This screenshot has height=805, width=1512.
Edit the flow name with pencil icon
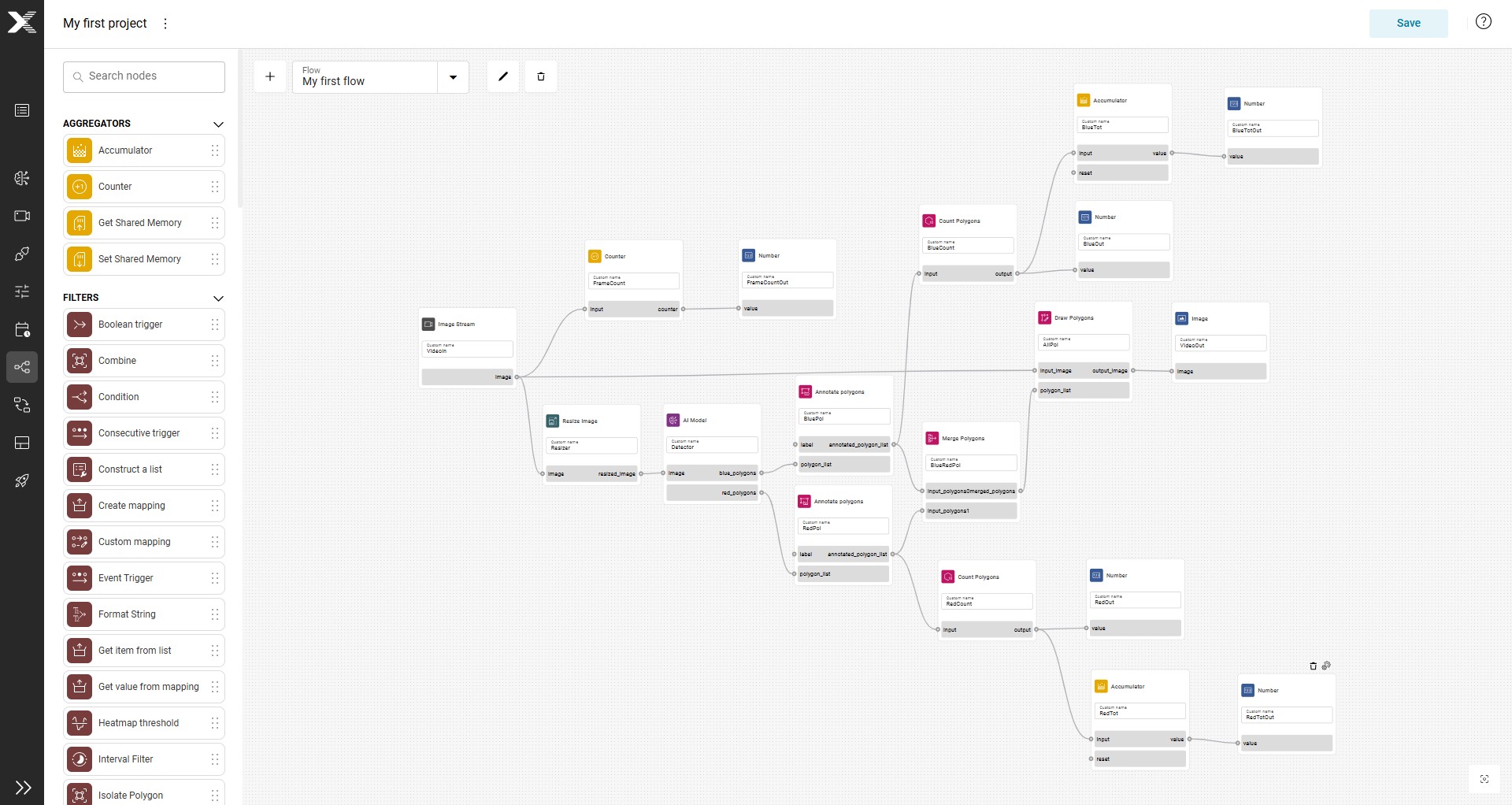tap(503, 76)
